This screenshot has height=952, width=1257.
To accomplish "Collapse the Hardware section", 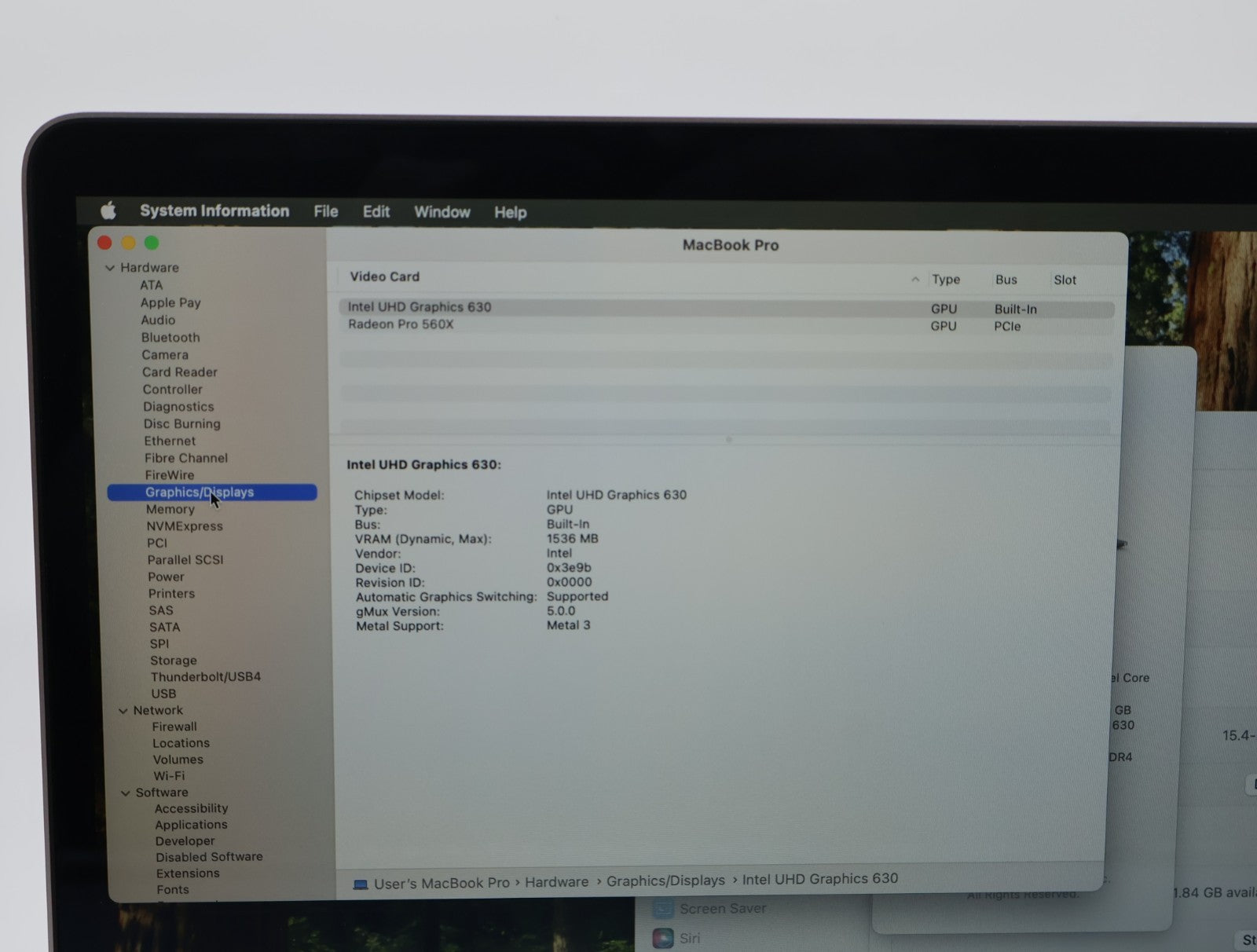I will (x=110, y=268).
